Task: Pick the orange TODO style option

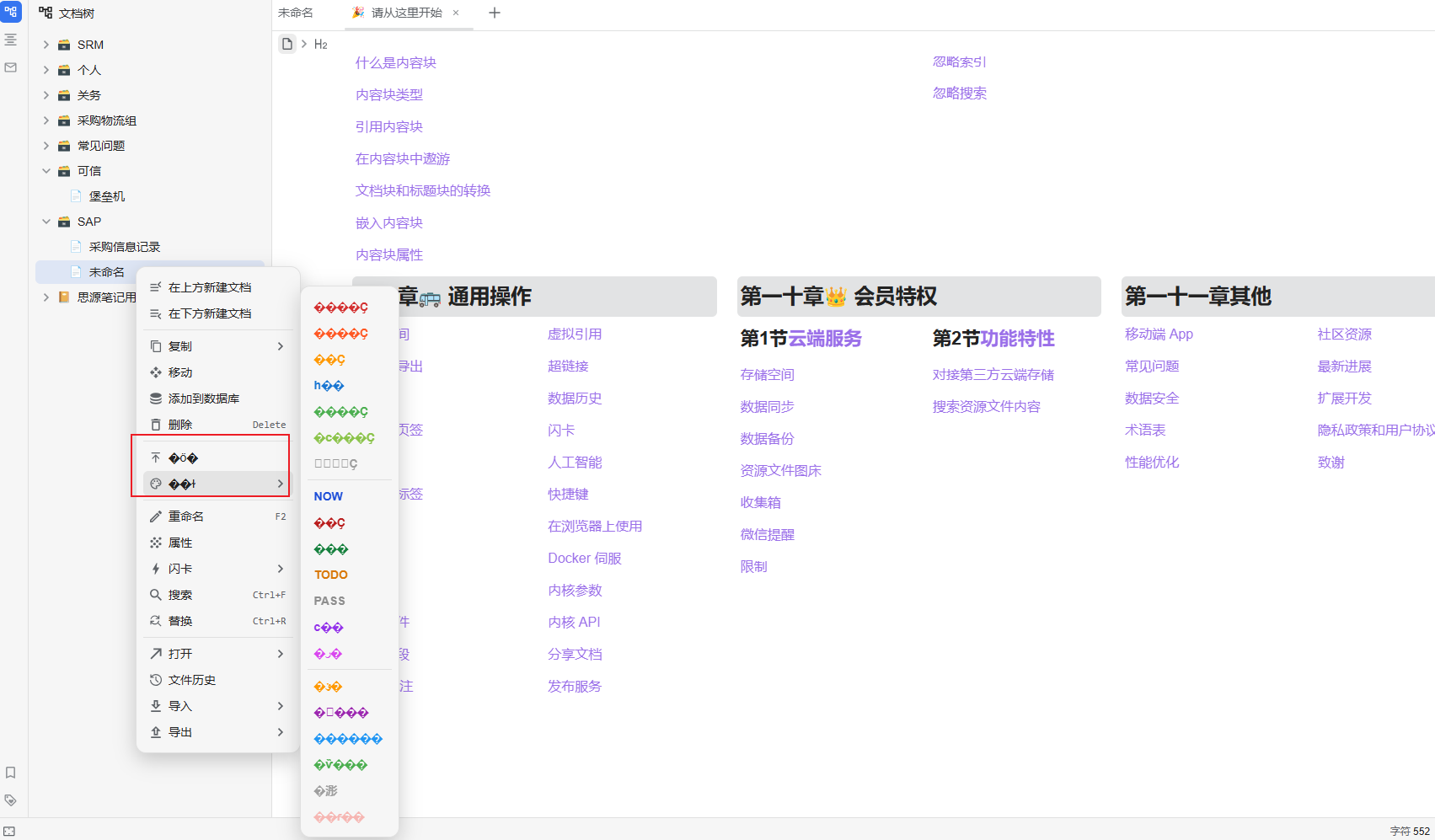Action: 330,575
